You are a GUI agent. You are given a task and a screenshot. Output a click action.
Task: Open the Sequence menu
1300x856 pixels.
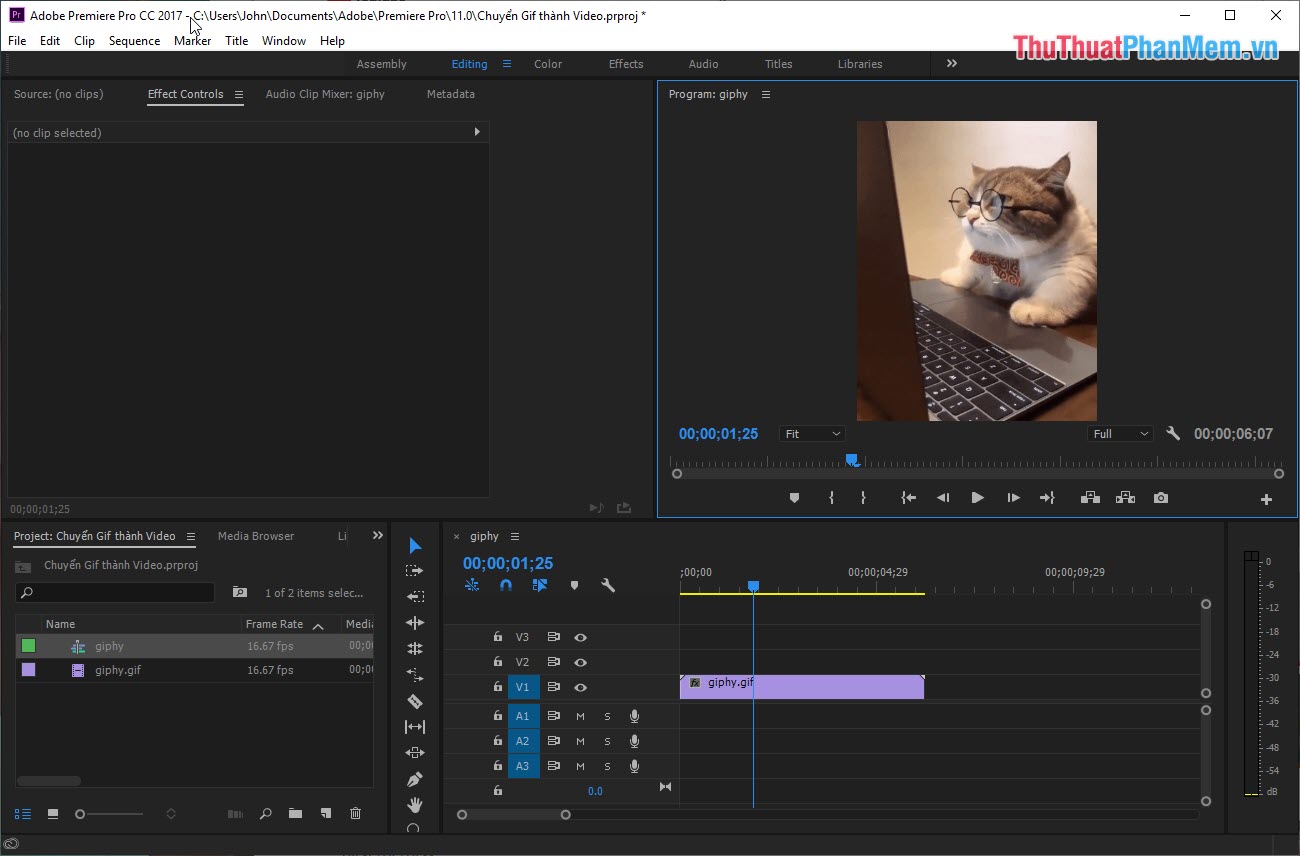click(134, 41)
